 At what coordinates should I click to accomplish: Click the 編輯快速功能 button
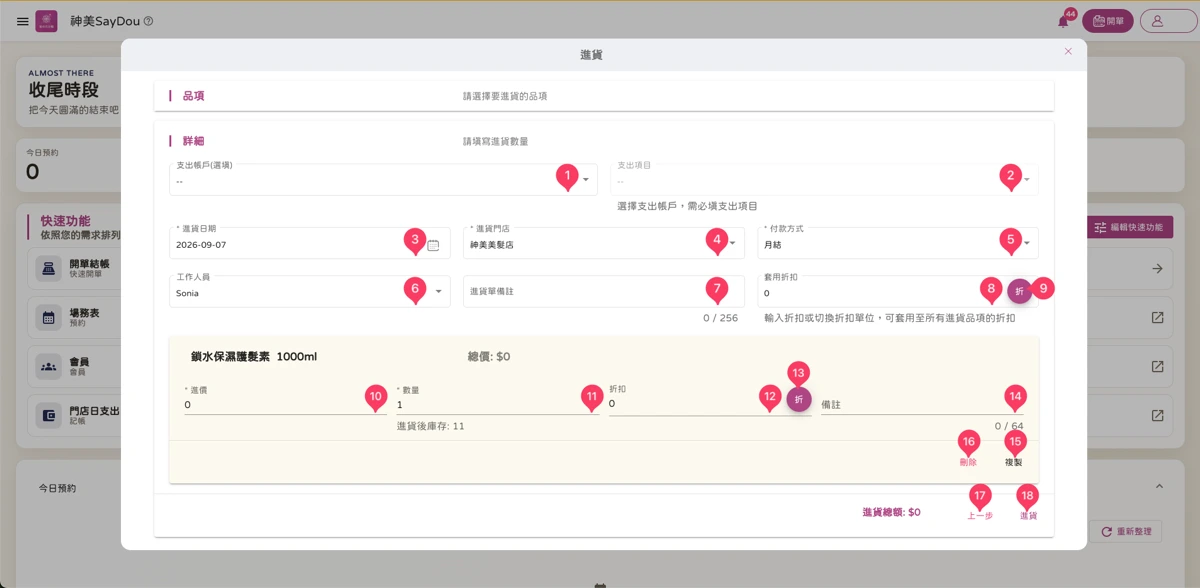(x=1129, y=227)
